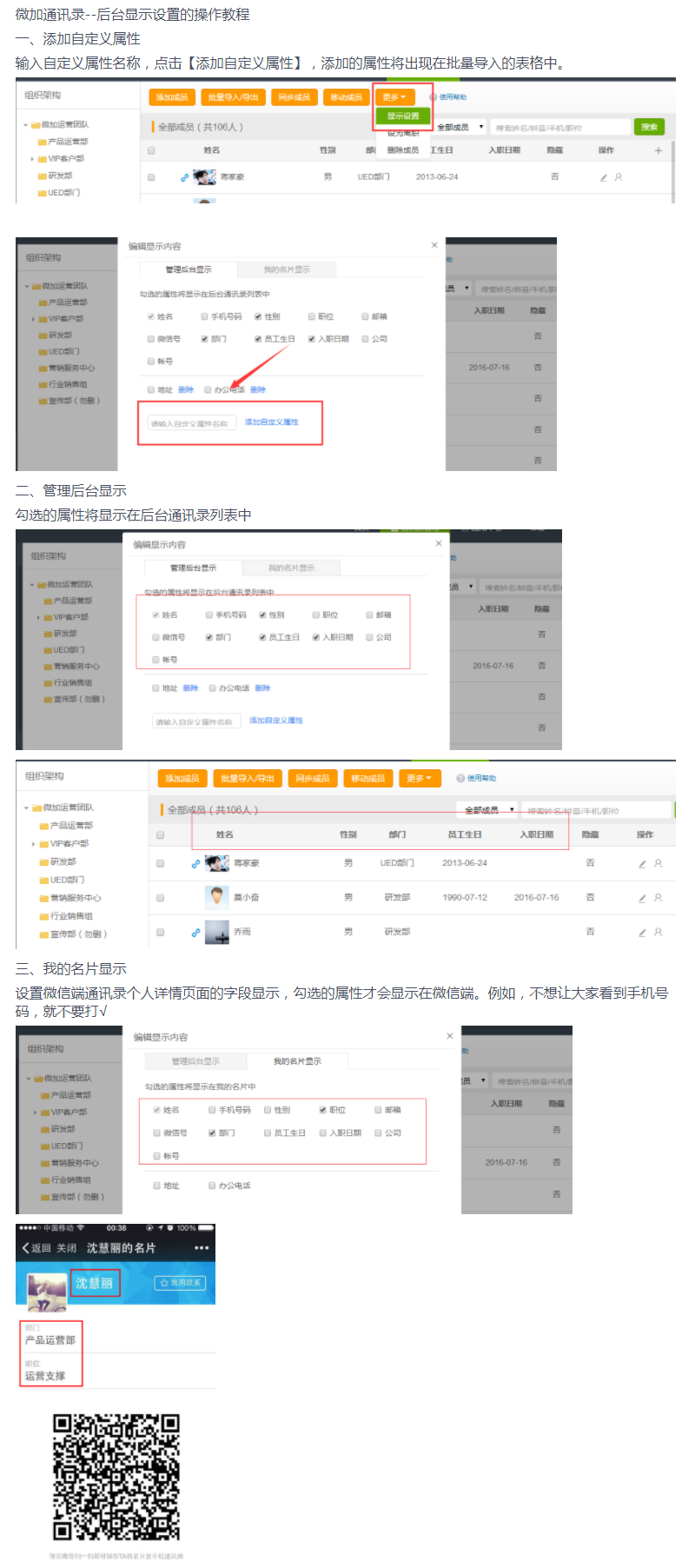Image resolution: width=695 pixels, height=1568 pixels.
Task: Close the 我的名片中 dialog with its X icon
Action: tap(449, 1035)
